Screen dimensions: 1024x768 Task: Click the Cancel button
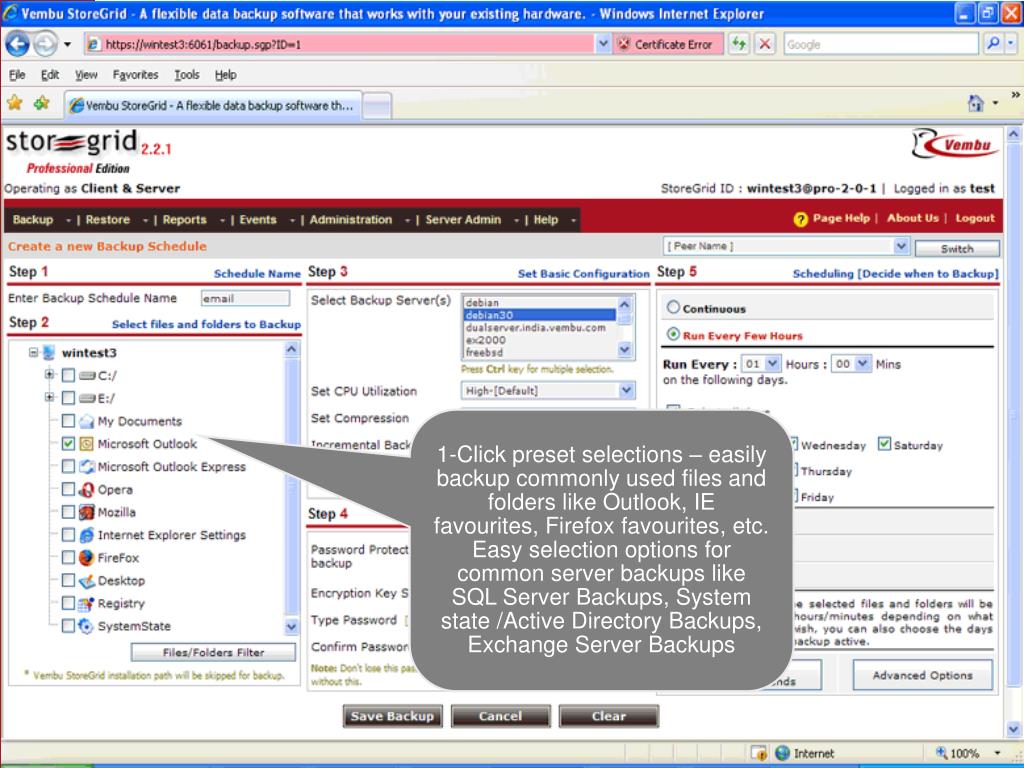pyautogui.click(x=500, y=716)
